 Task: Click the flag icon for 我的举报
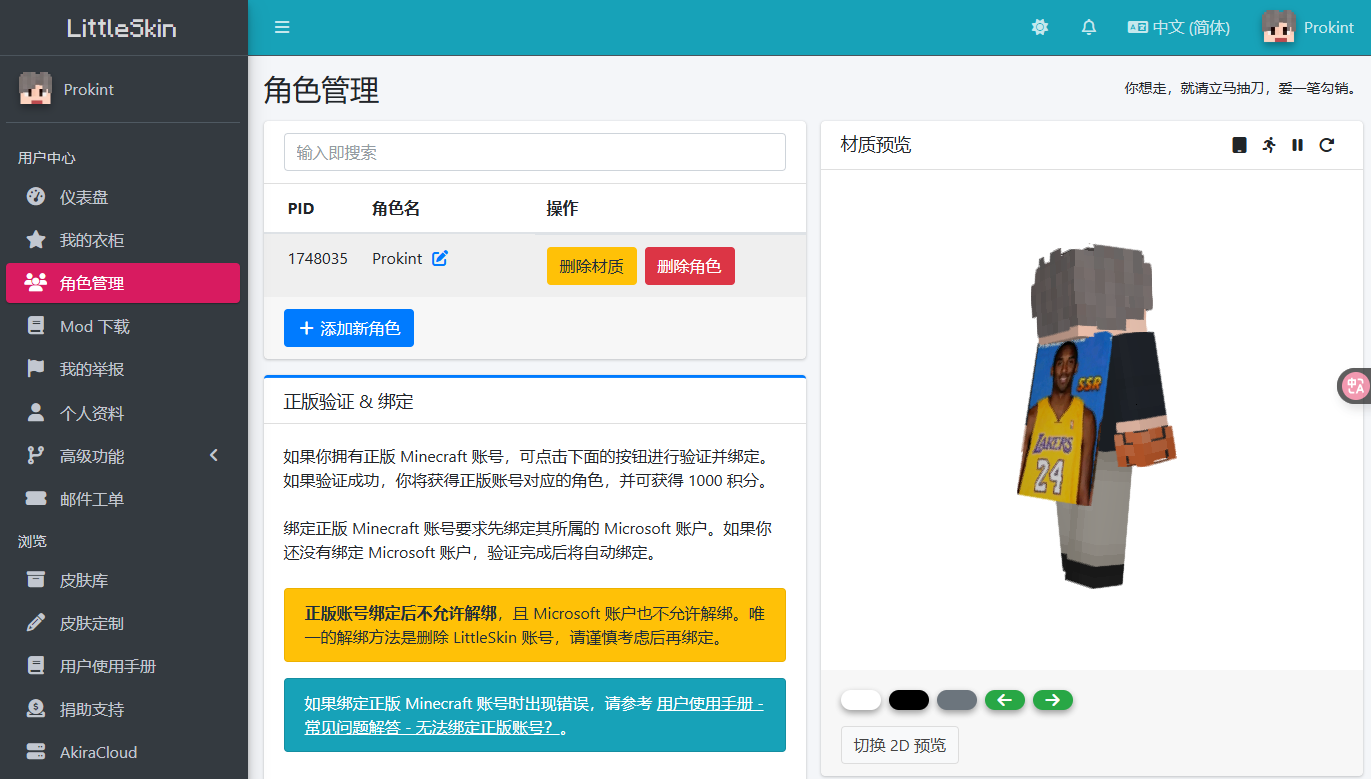click(x=36, y=369)
